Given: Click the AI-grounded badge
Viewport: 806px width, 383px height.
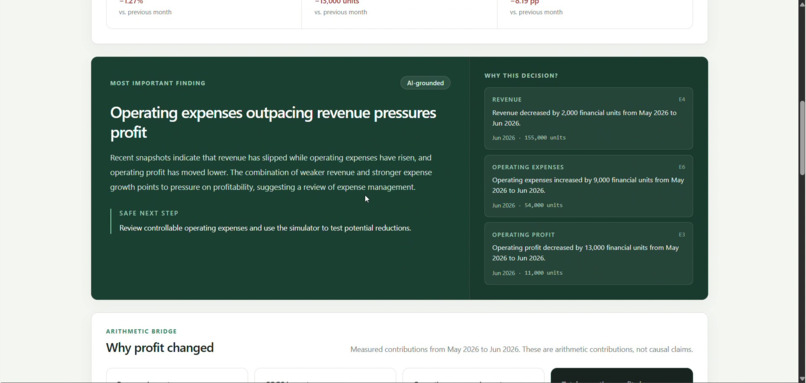Looking at the screenshot, I should click(x=425, y=83).
